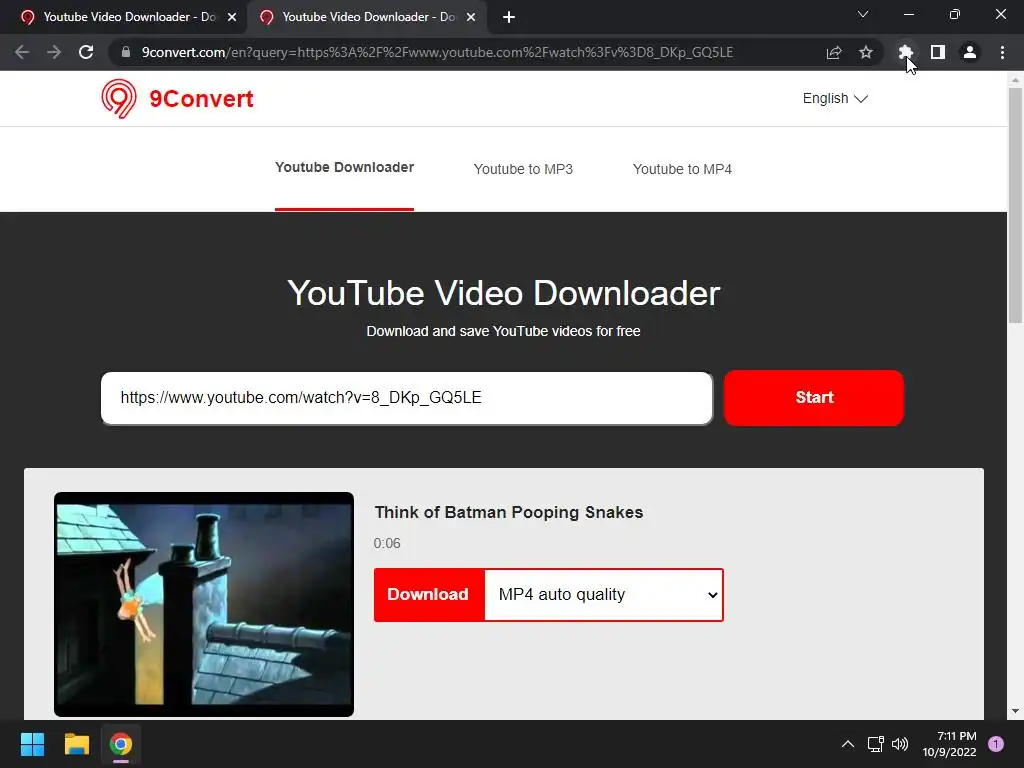Open the Youtube to MP4 tab
Image resolution: width=1024 pixels, height=768 pixels.
click(682, 169)
